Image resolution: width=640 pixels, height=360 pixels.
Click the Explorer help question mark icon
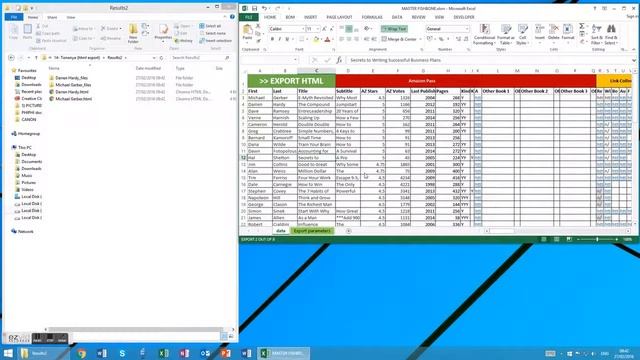point(232,17)
